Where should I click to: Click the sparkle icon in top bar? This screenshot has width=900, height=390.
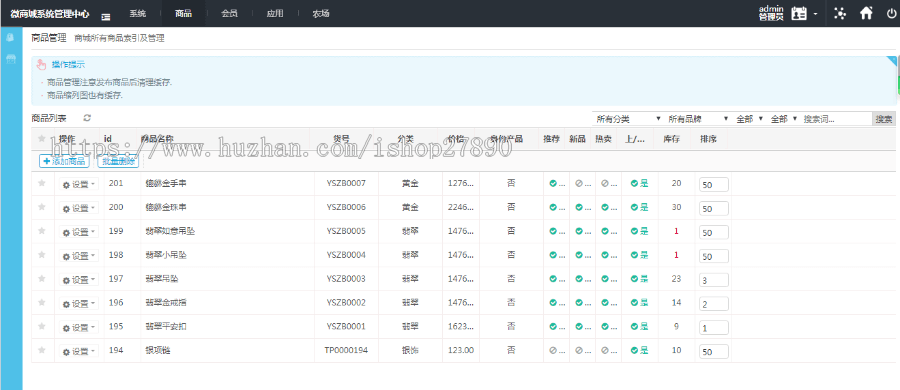pyautogui.click(x=840, y=13)
